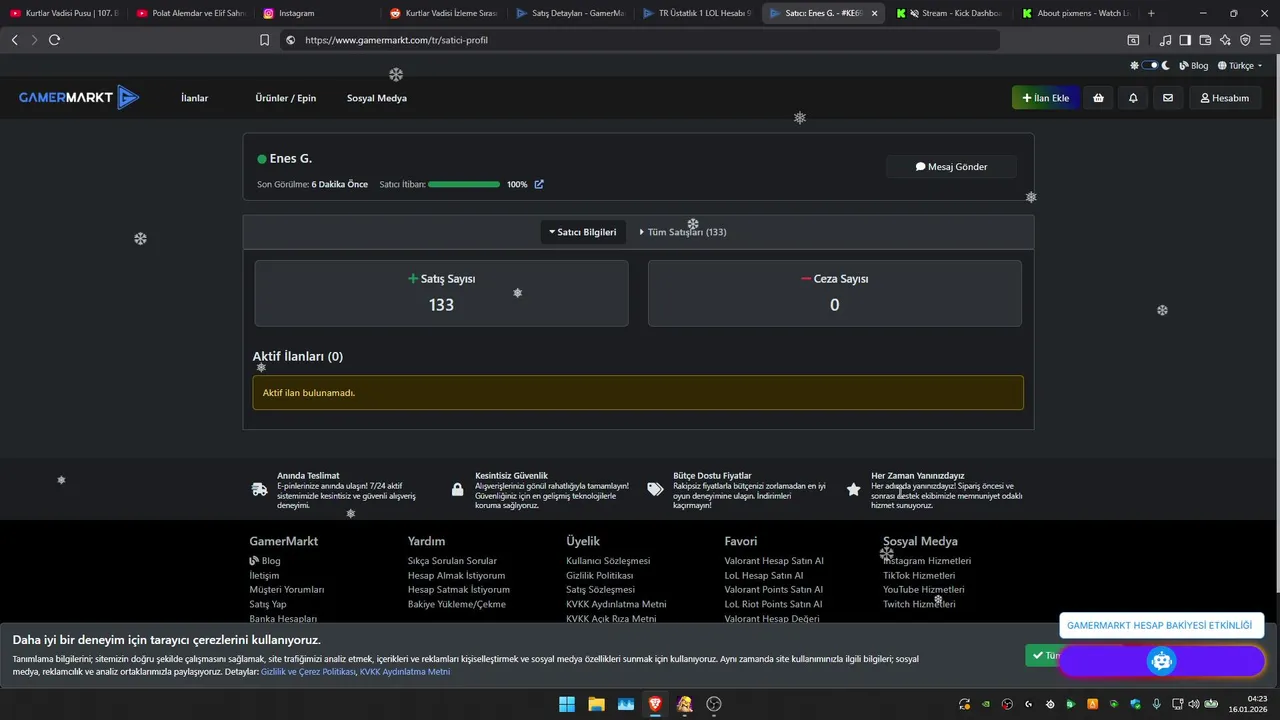
Task: Open the shopping basket icon
Action: click(x=1099, y=98)
